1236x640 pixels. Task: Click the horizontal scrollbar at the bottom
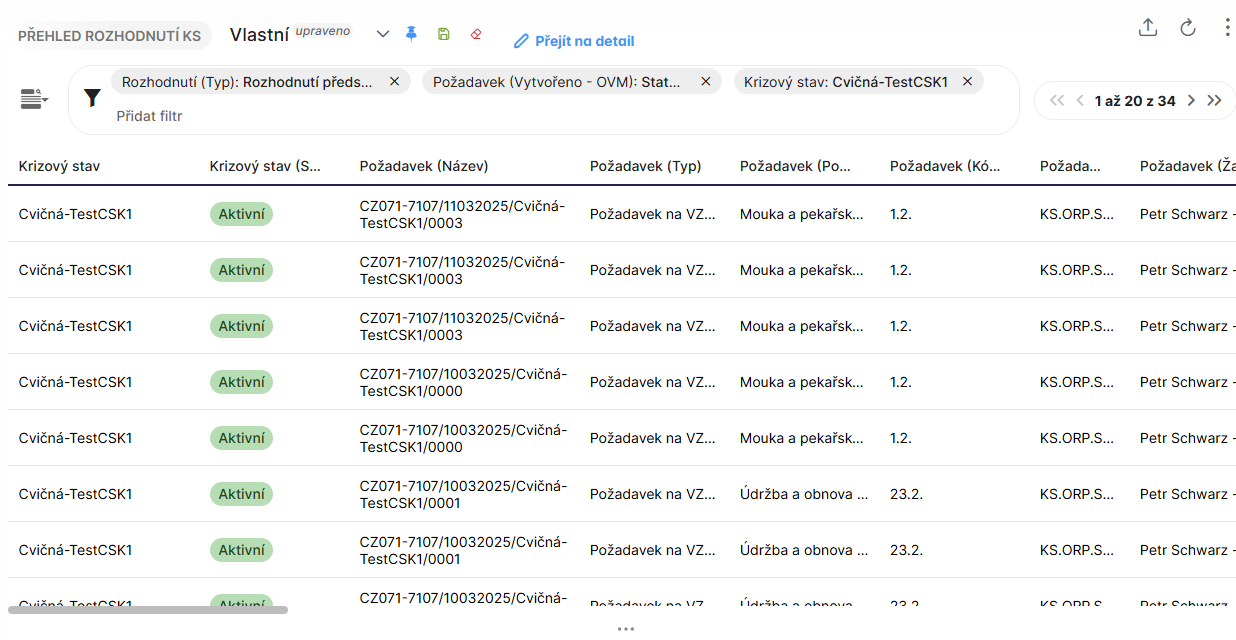148,609
